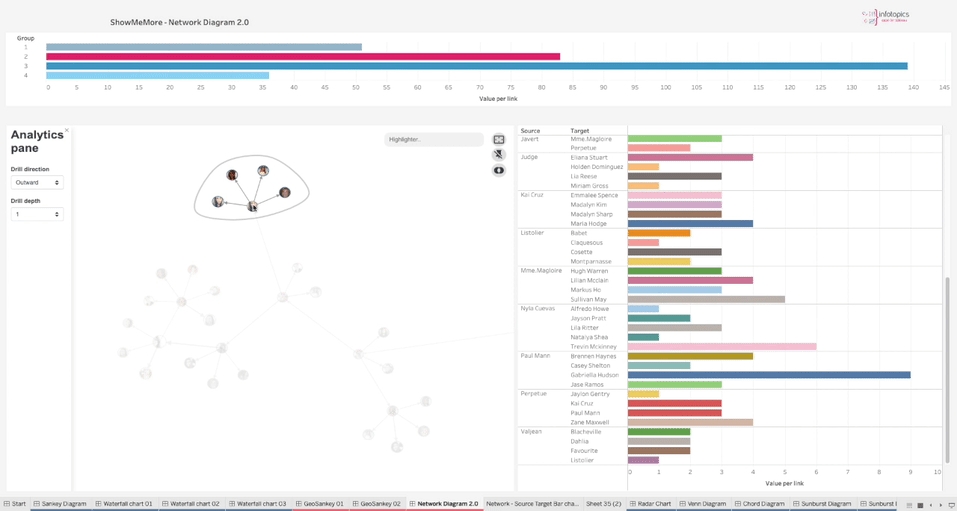This screenshot has height=511, width=957.
Task: Click the leftmost avatar node in the cluster
Action: tap(218, 202)
